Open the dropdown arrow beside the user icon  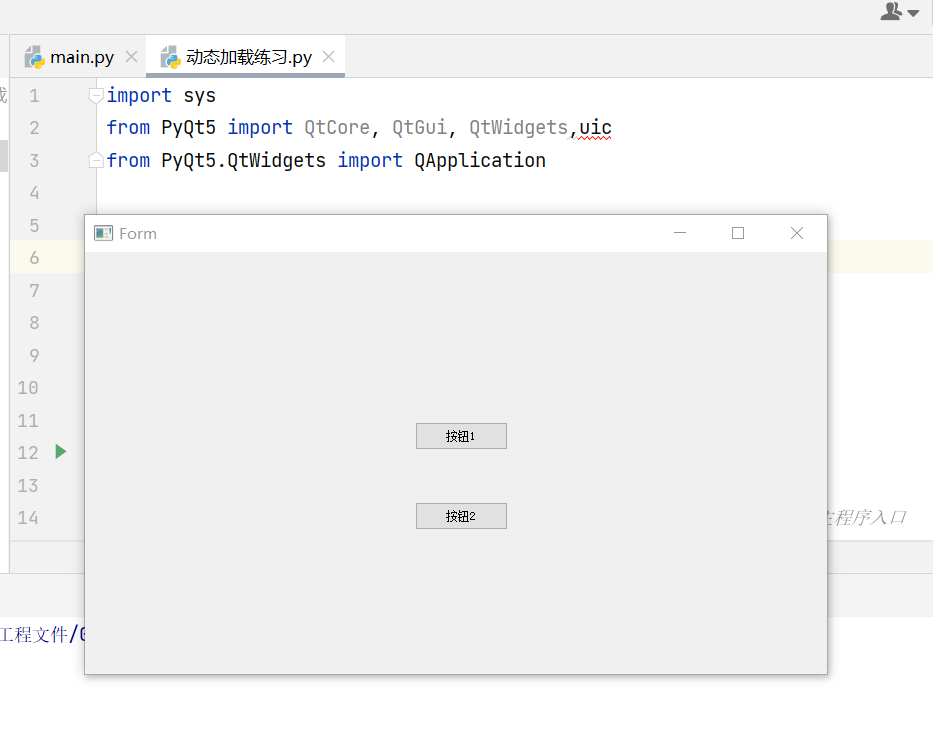[x=913, y=12]
